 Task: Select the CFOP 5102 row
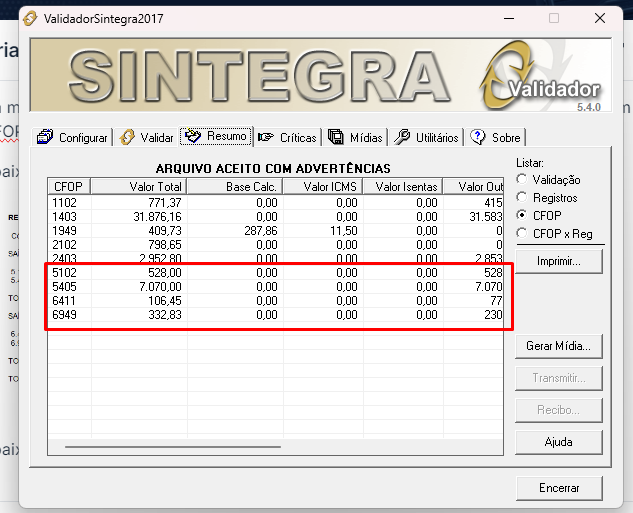pyautogui.click(x=275, y=273)
